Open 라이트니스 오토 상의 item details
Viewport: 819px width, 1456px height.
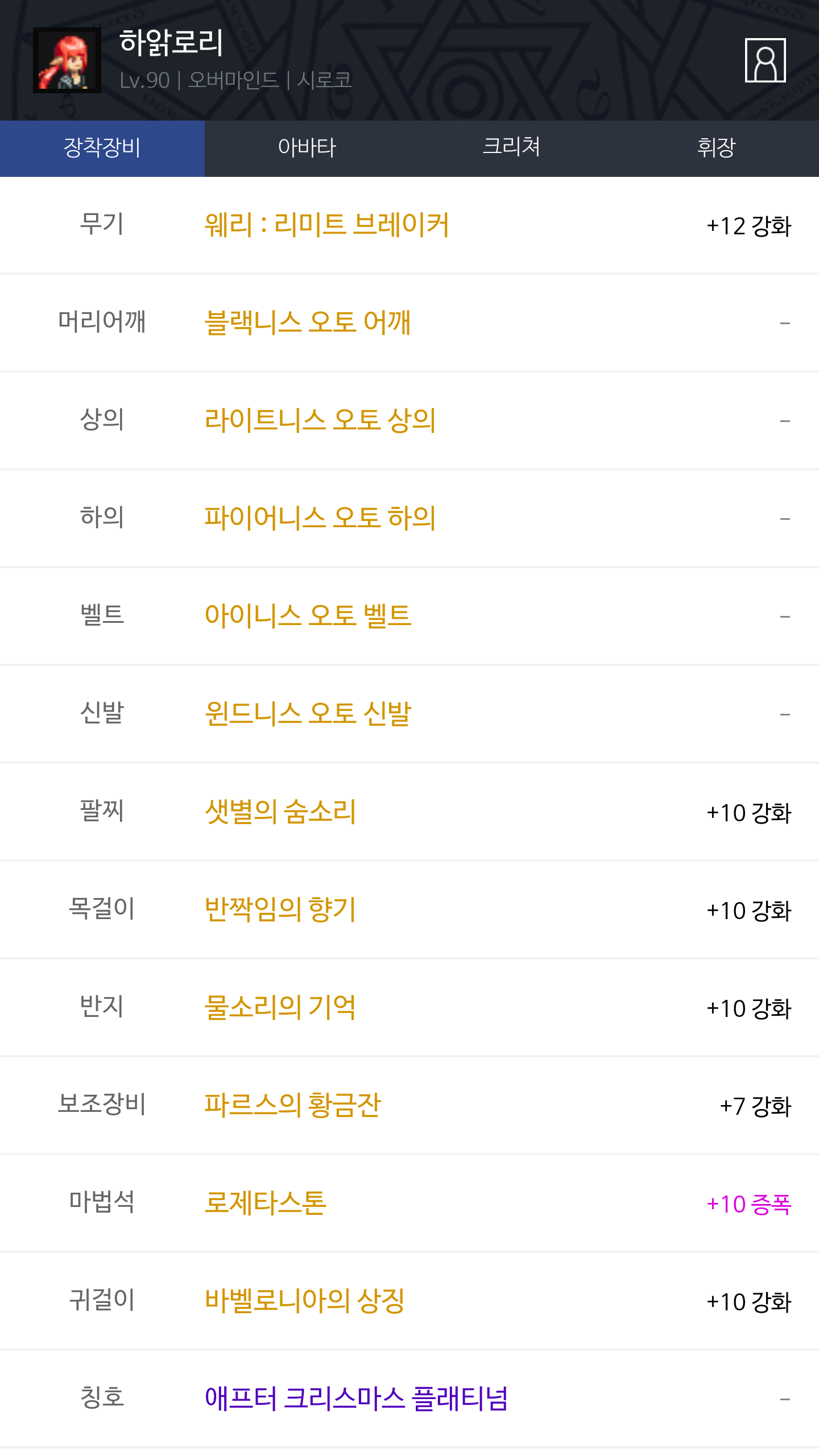[x=320, y=420]
